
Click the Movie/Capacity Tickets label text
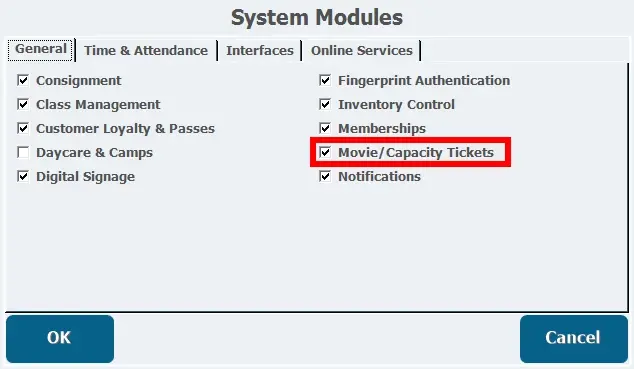click(x=416, y=153)
